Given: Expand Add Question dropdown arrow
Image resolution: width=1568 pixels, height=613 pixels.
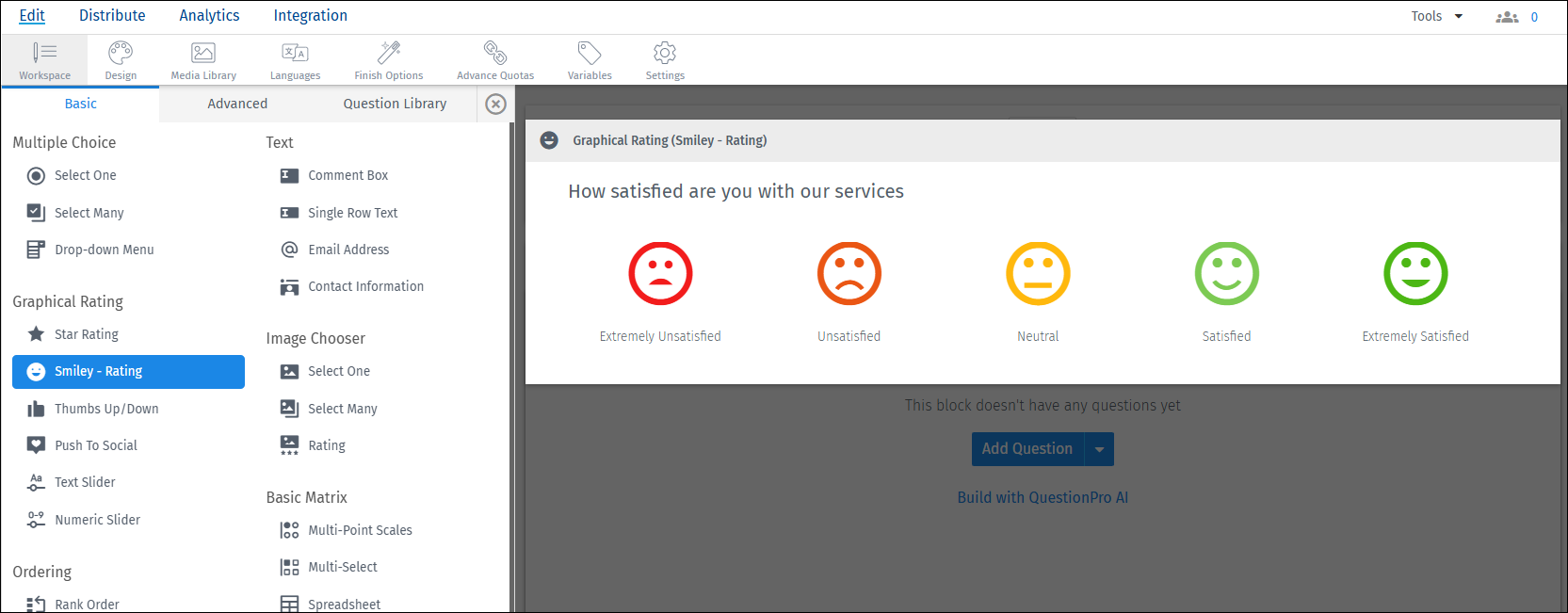Looking at the screenshot, I should tap(1099, 449).
